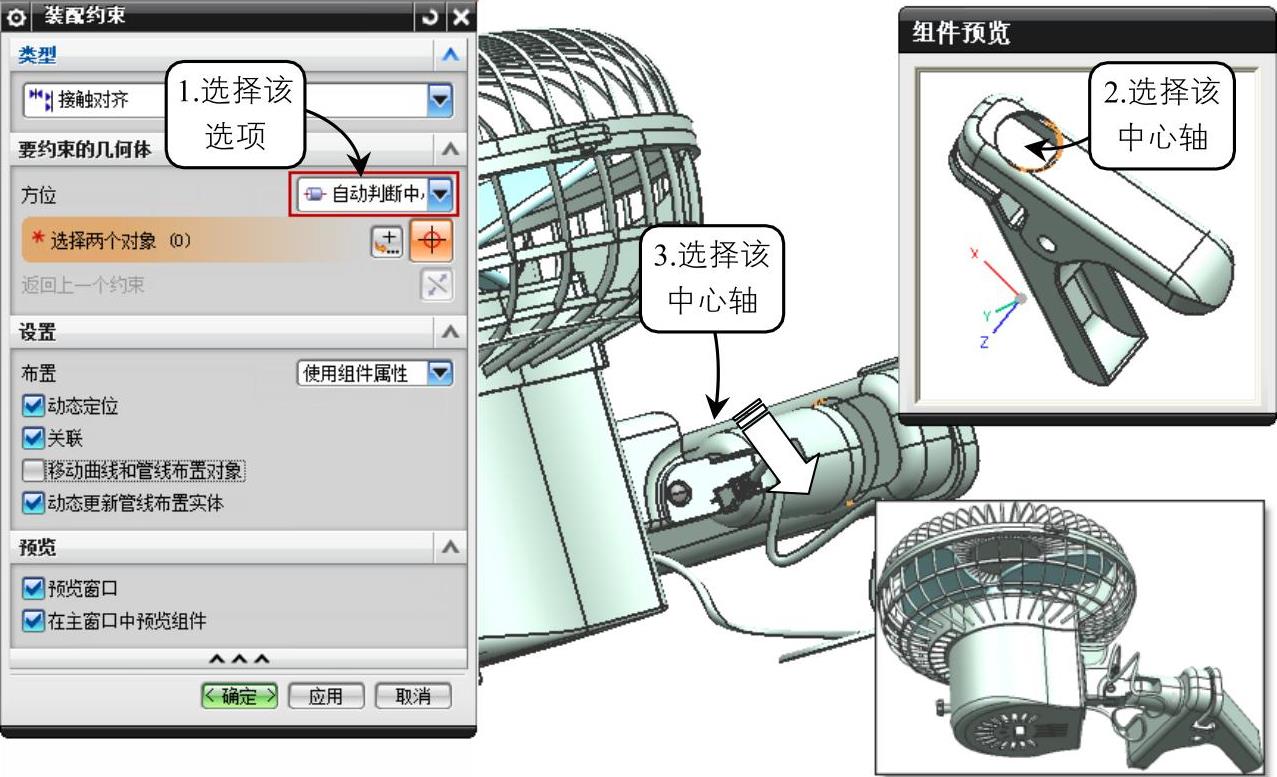Click the reset arrow icon in the dialog title bar

tap(430, 17)
